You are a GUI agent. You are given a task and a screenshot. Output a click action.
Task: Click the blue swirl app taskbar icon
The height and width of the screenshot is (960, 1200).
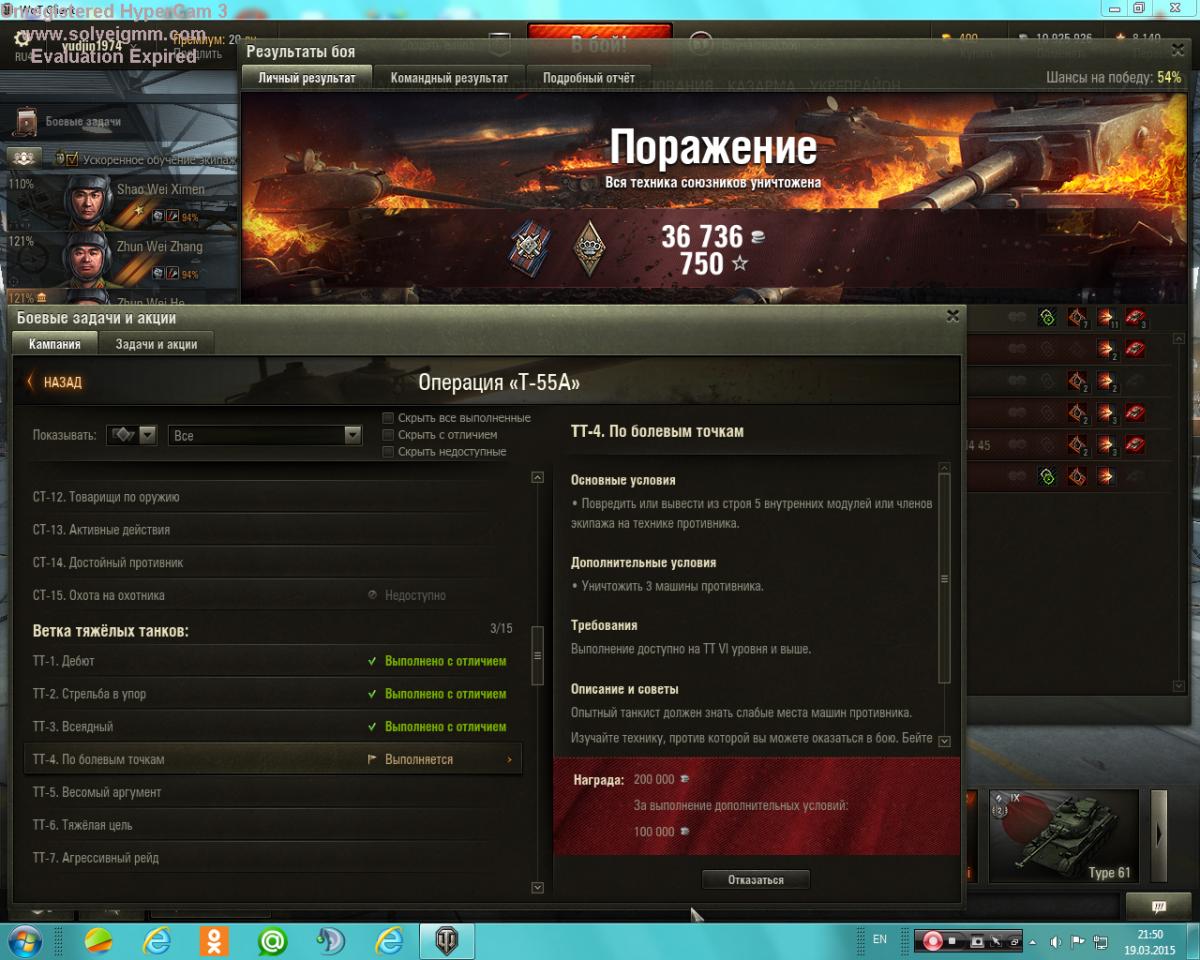point(330,941)
